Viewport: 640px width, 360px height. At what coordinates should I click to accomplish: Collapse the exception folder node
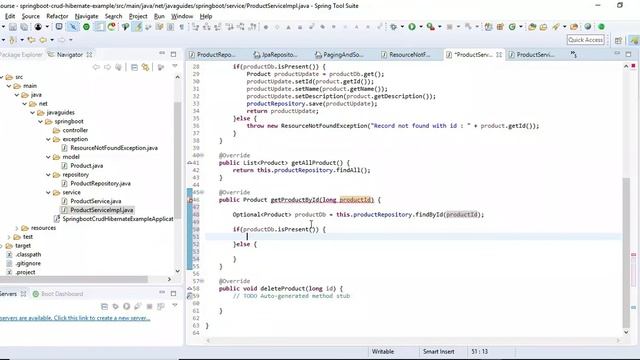pos(48,140)
